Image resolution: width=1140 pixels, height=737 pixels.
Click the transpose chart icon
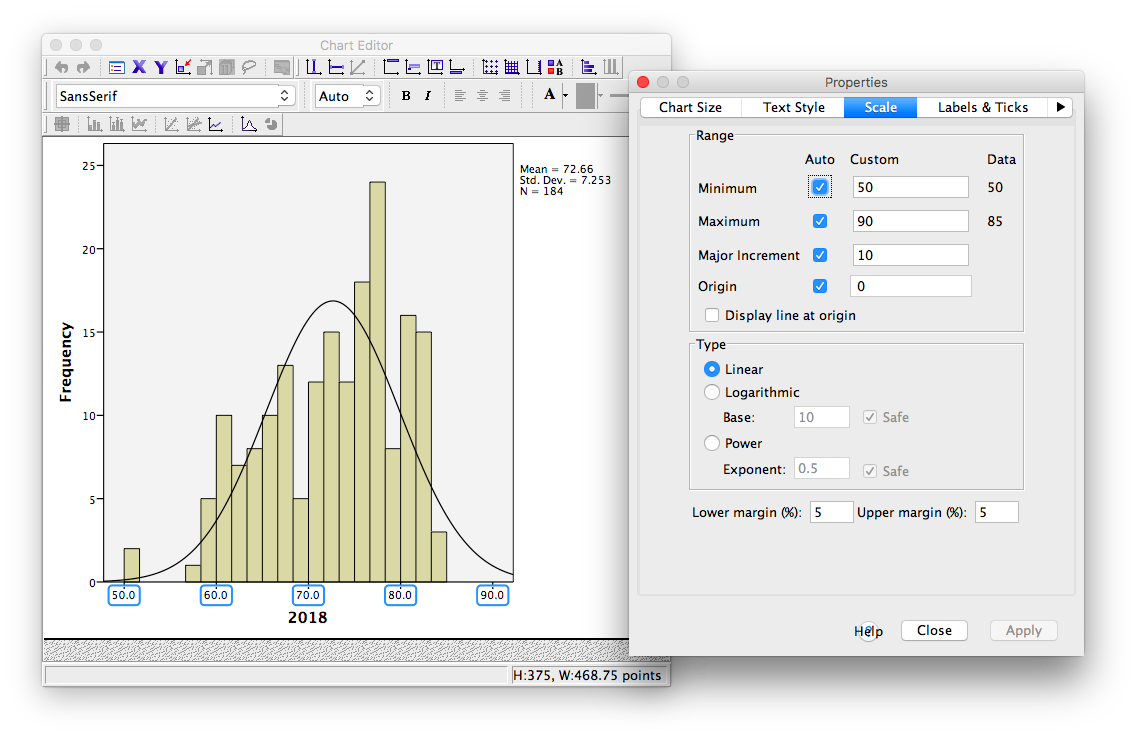(x=588, y=68)
